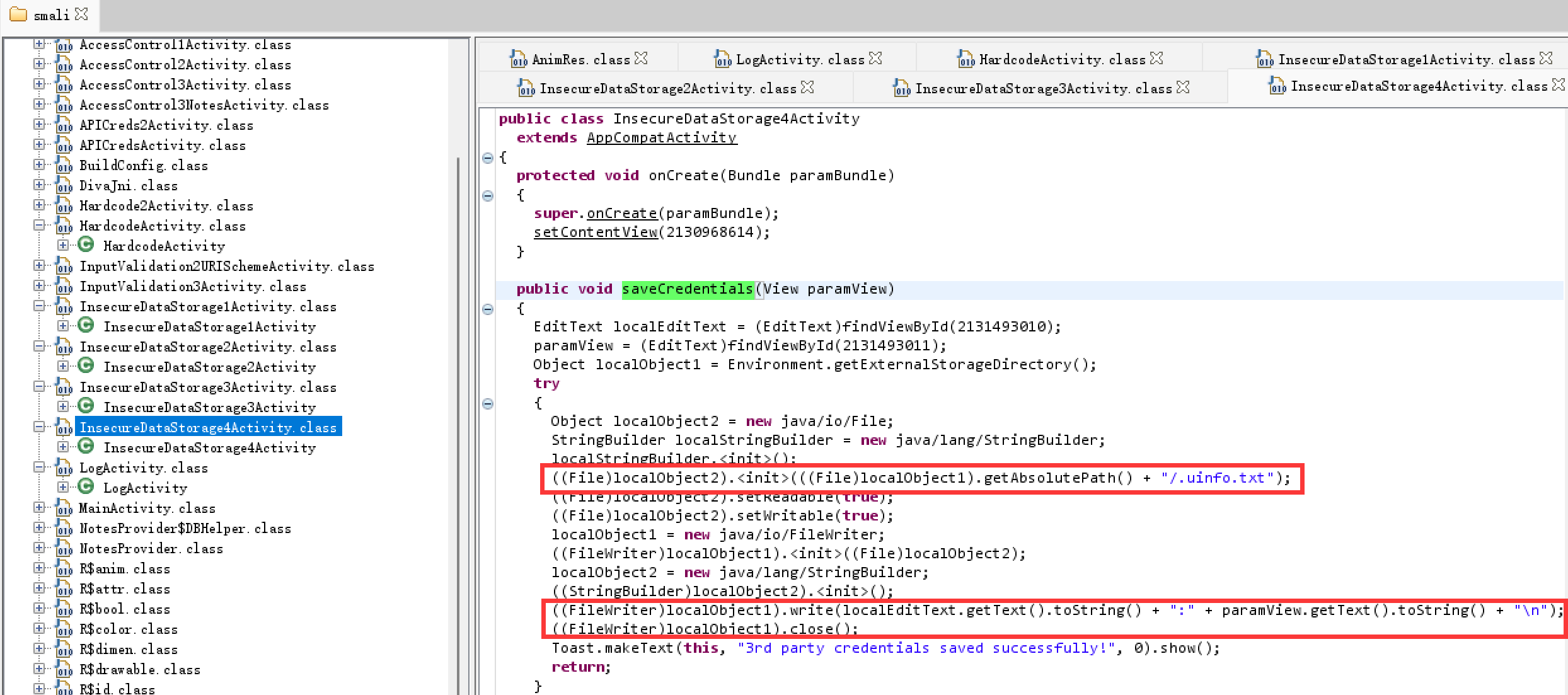Expand the LogActivity inner class node
The image size is (1568, 695).
point(63,487)
